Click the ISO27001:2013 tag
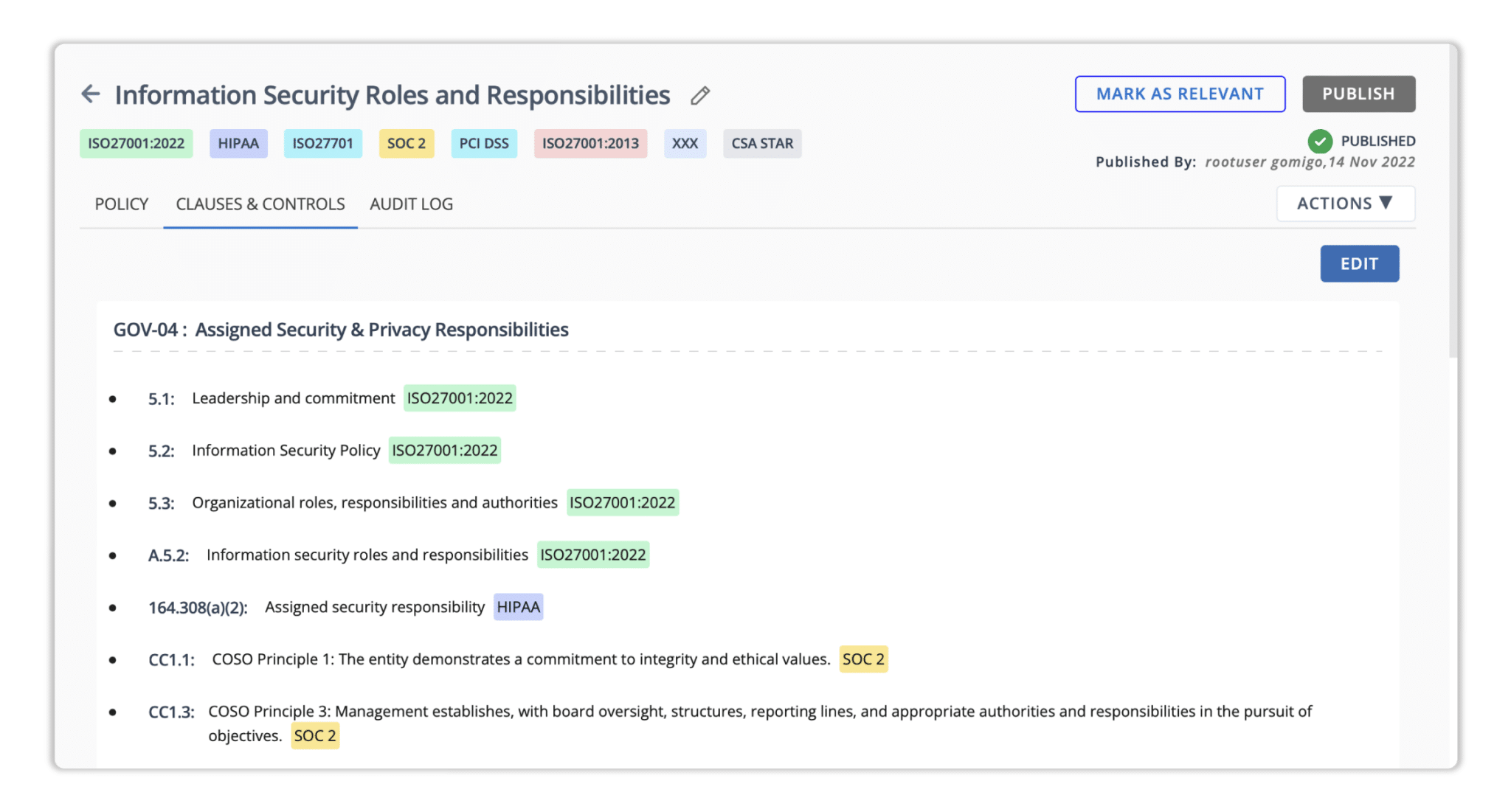This screenshot has width=1511, height=812. click(x=590, y=143)
